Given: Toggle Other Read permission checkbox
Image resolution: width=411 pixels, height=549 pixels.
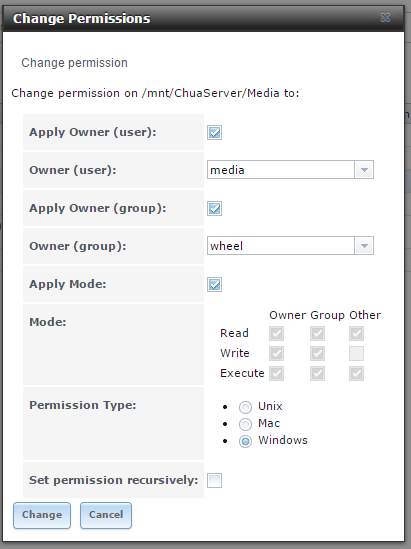Looking at the screenshot, I should click(x=356, y=333).
